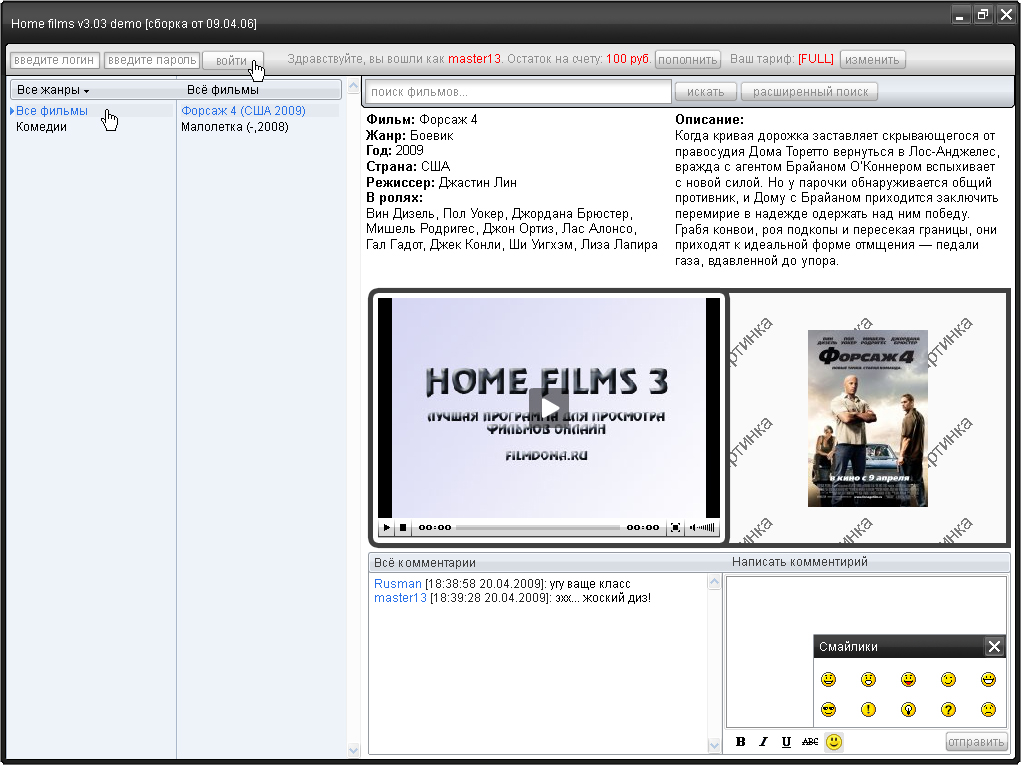Click the password field введите пароль

tap(152, 60)
